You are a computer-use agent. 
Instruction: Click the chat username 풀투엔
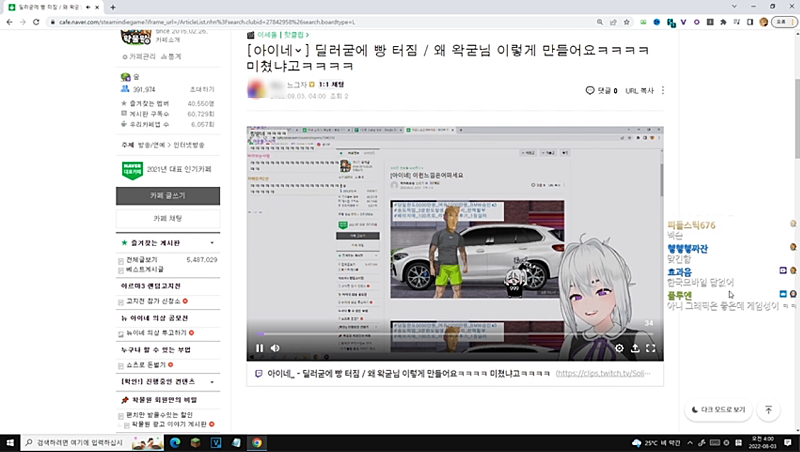679,295
